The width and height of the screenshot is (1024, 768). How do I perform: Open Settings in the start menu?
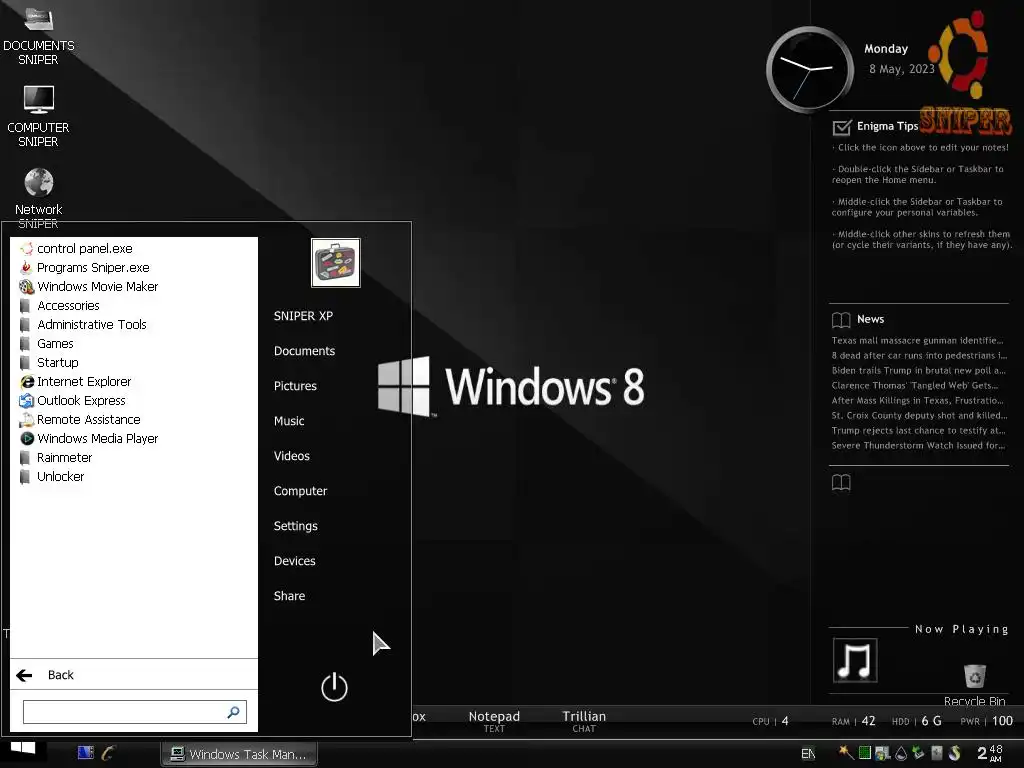tap(295, 526)
